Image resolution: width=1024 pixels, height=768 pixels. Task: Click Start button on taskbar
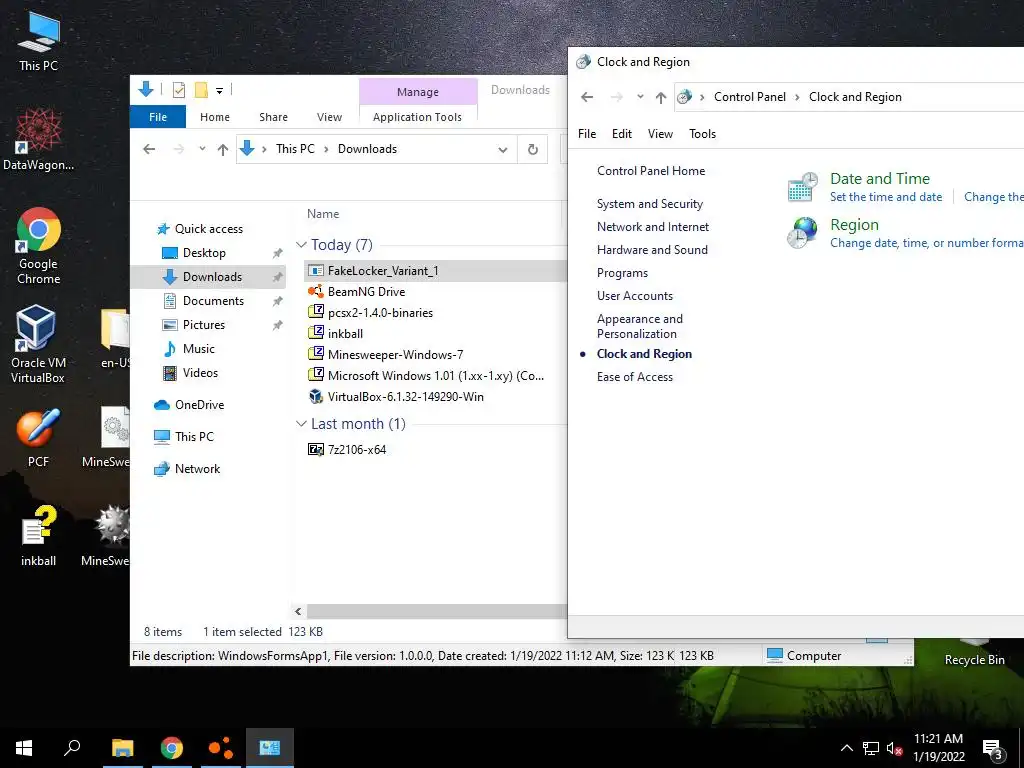click(x=24, y=748)
